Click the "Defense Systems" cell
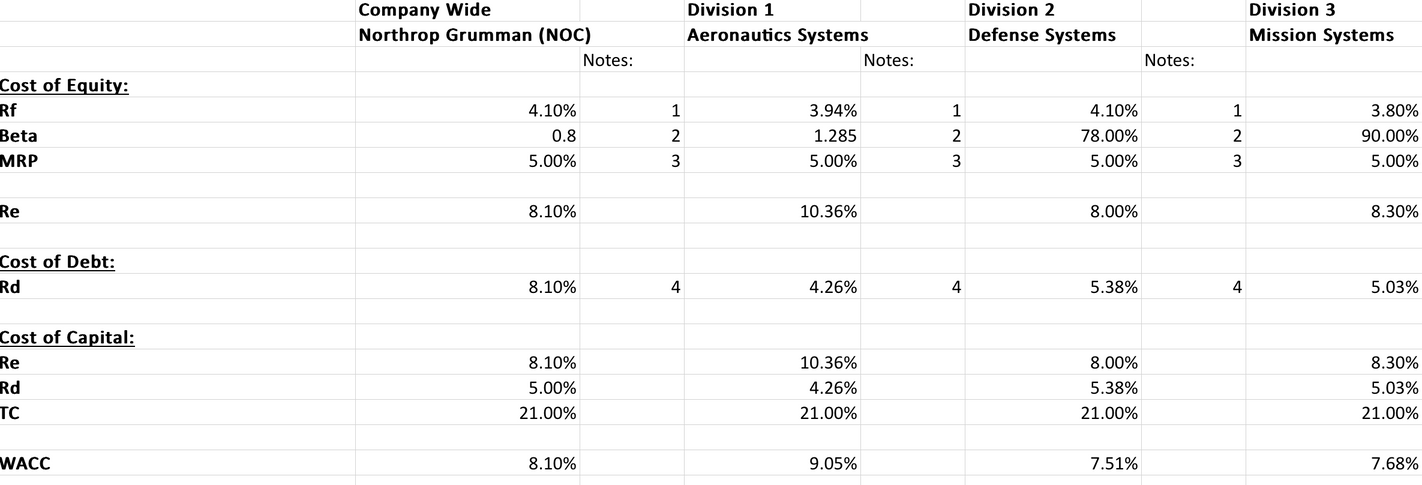This screenshot has height=485, width=1422. pyautogui.click(x=1041, y=35)
